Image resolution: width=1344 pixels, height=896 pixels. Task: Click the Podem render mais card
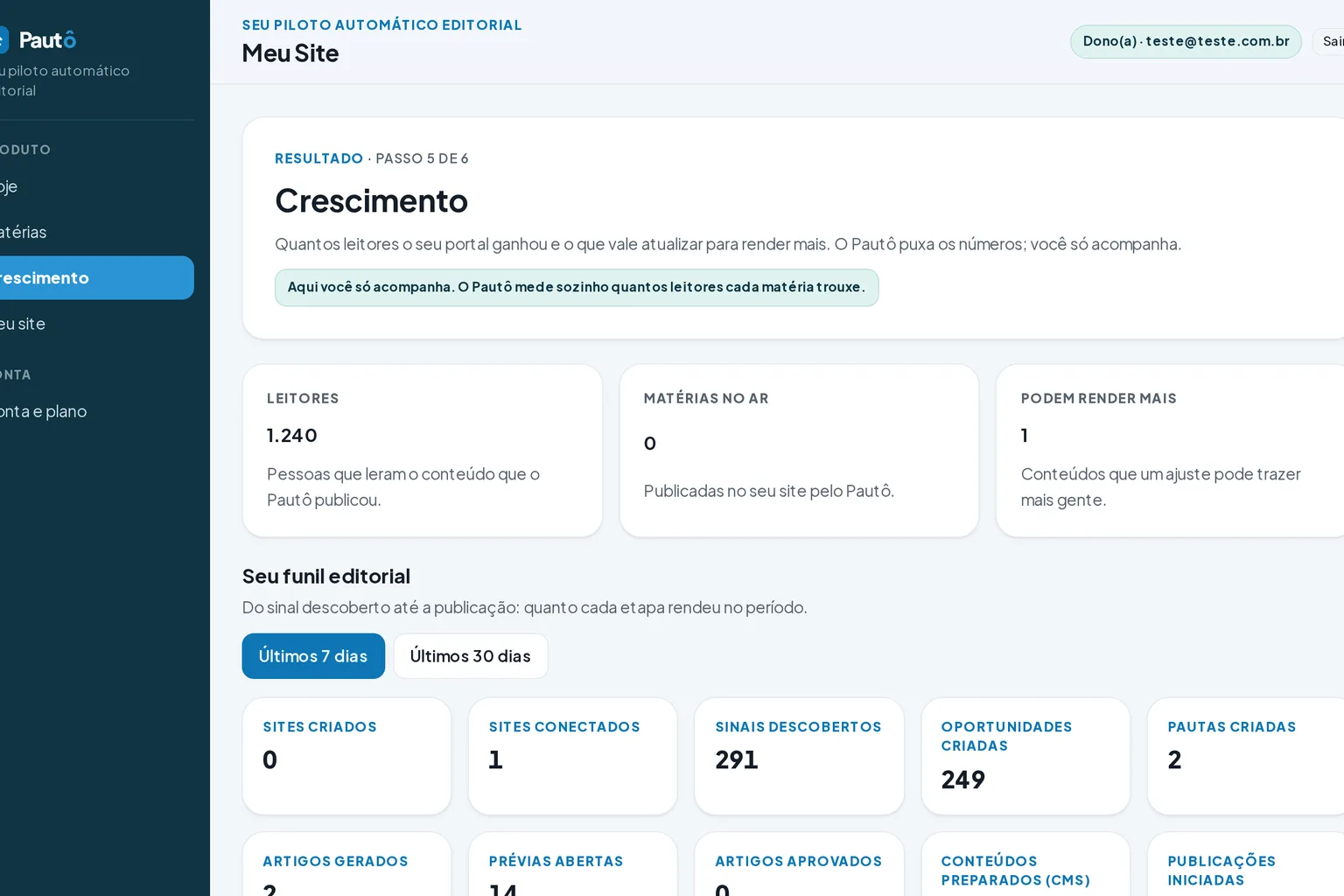(1171, 451)
